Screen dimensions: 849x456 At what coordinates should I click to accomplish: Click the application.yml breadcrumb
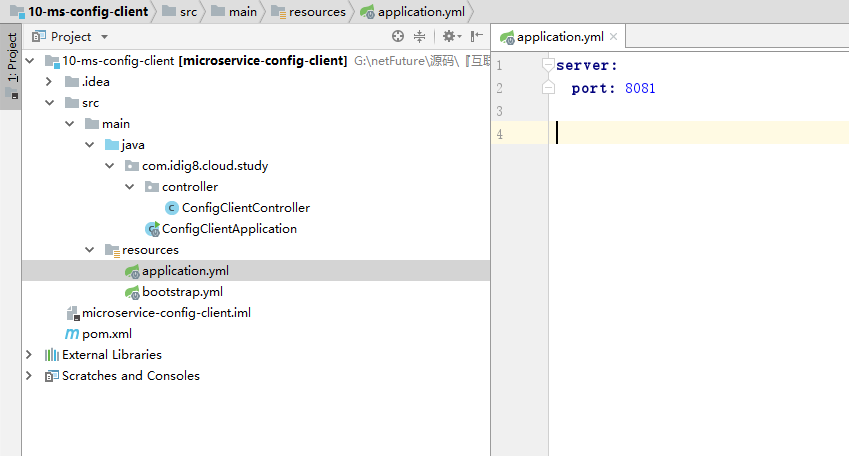point(413,11)
